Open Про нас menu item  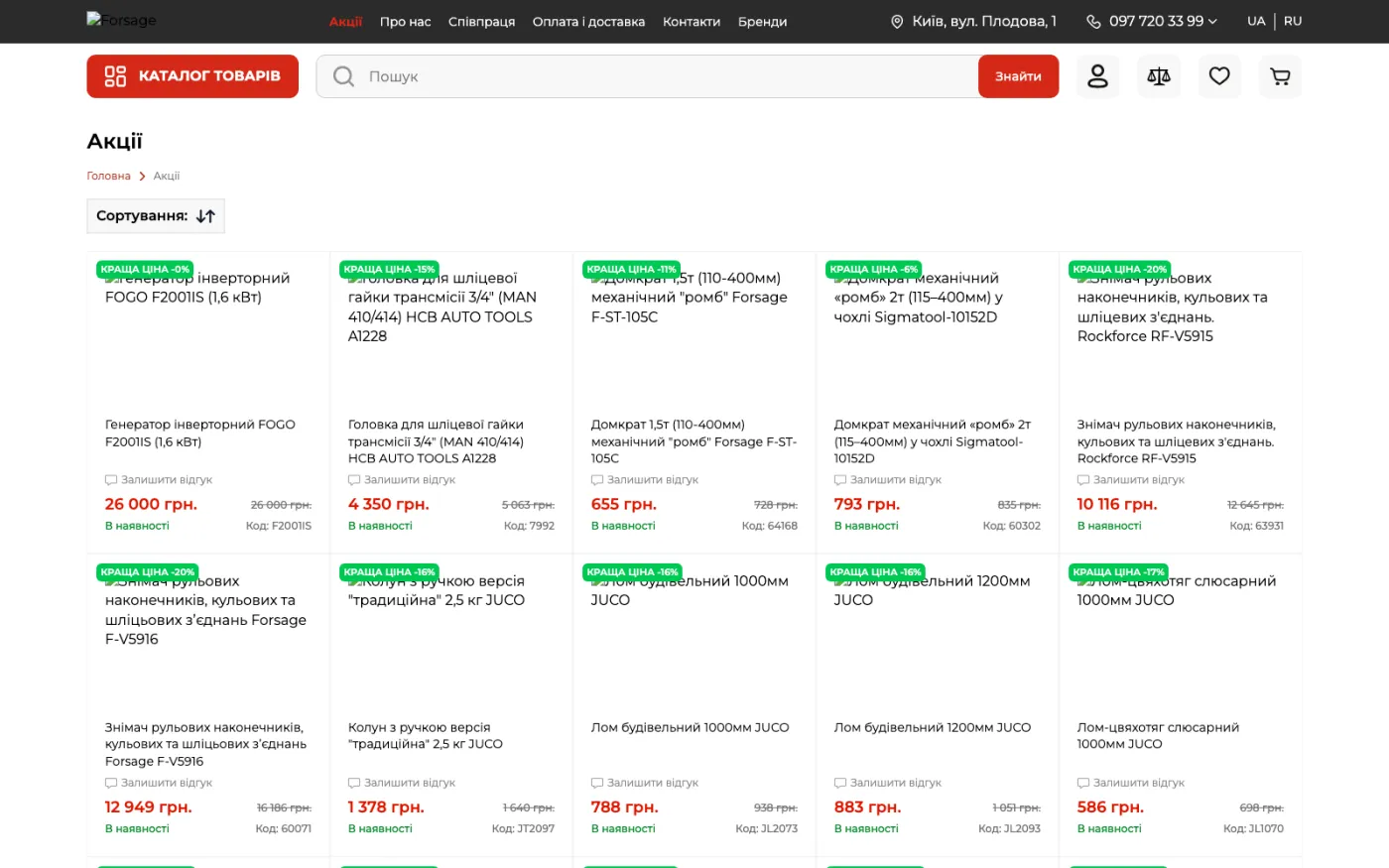pyautogui.click(x=405, y=22)
